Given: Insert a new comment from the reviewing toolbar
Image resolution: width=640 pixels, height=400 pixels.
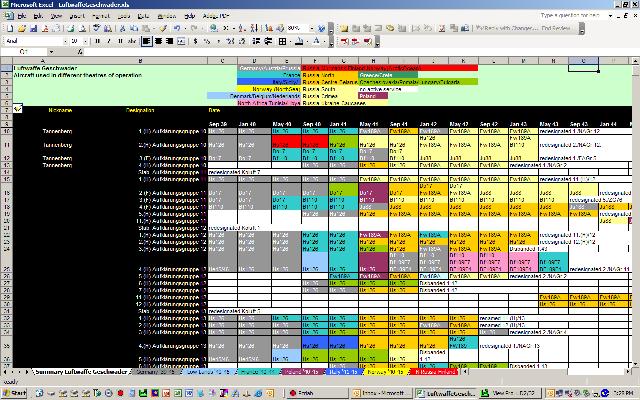Looking at the screenshot, I should pyautogui.click(x=344, y=28).
